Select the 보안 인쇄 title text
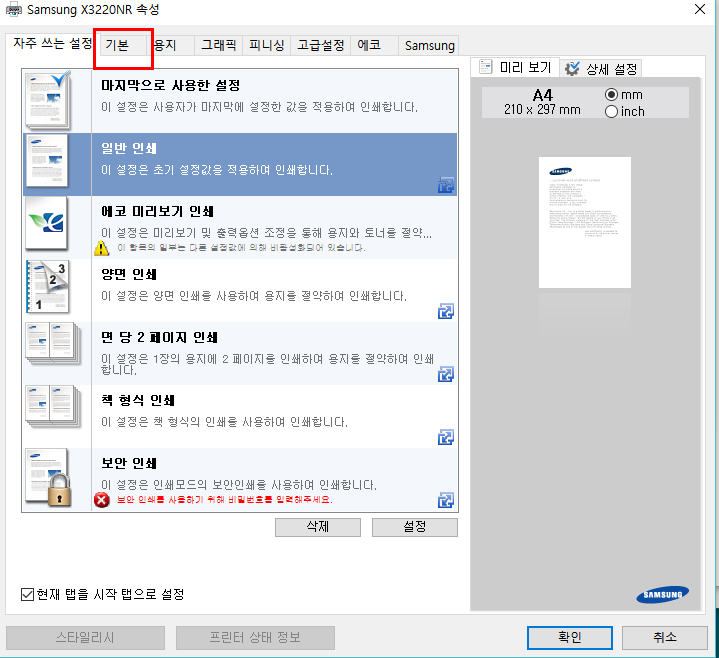The image size is (719, 658). point(129,463)
